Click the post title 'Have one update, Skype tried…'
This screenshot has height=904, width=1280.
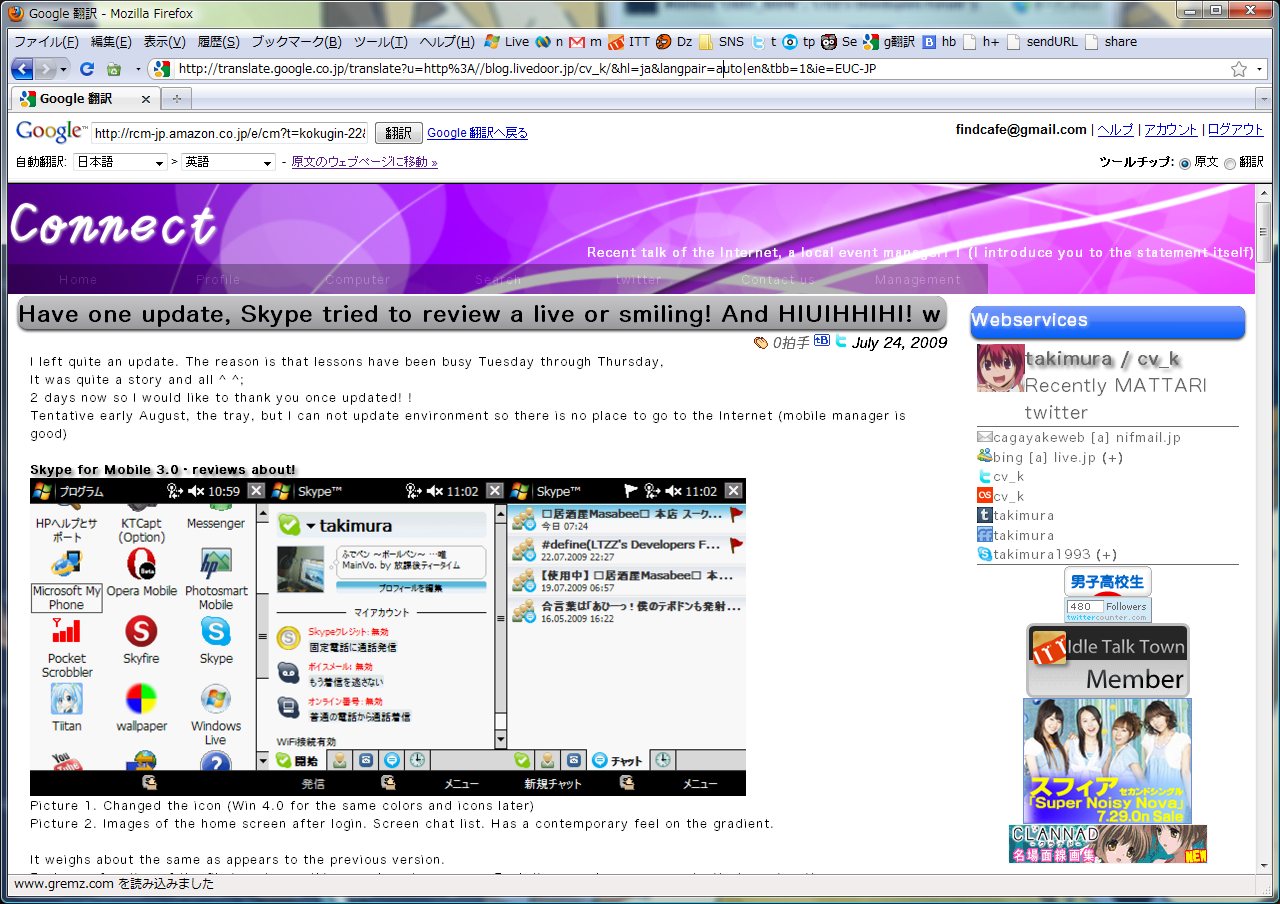click(x=481, y=315)
